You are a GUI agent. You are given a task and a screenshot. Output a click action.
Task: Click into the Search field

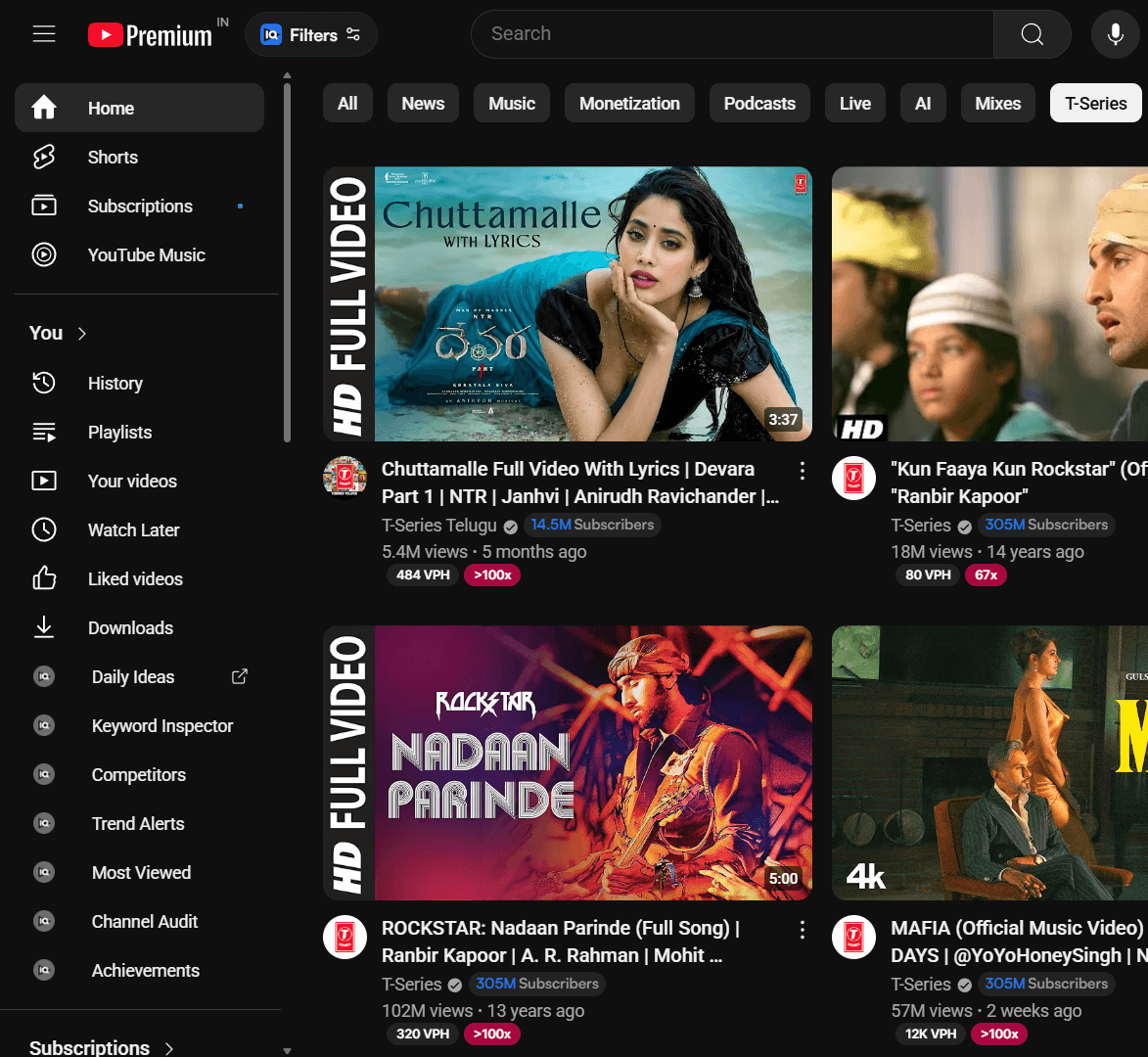pyautogui.click(x=731, y=34)
